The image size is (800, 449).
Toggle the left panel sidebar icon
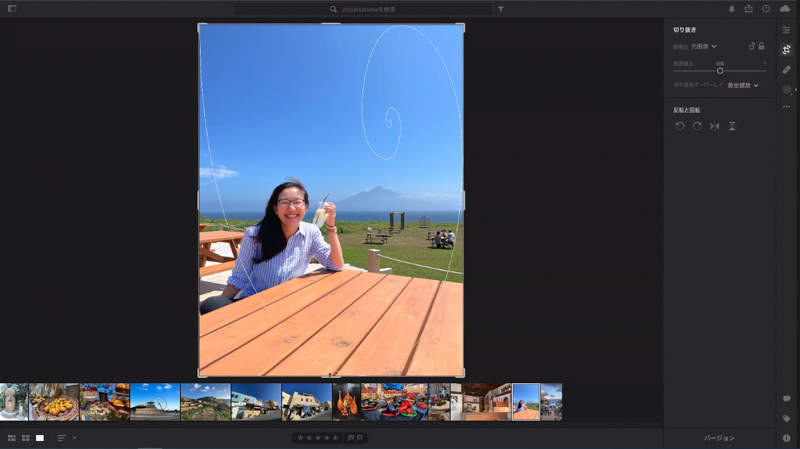[12, 9]
